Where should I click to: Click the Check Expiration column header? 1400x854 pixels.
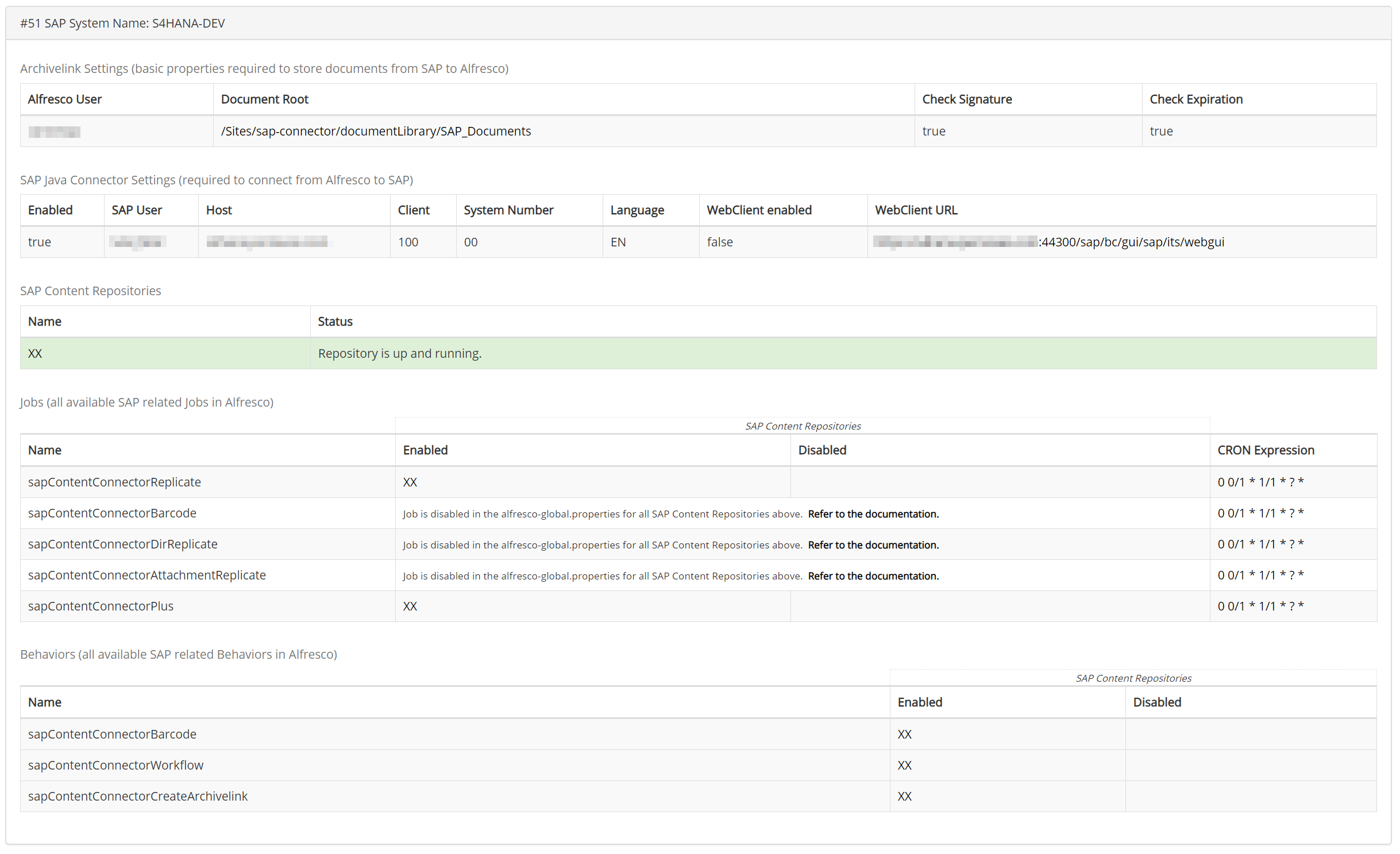(1195, 99)
